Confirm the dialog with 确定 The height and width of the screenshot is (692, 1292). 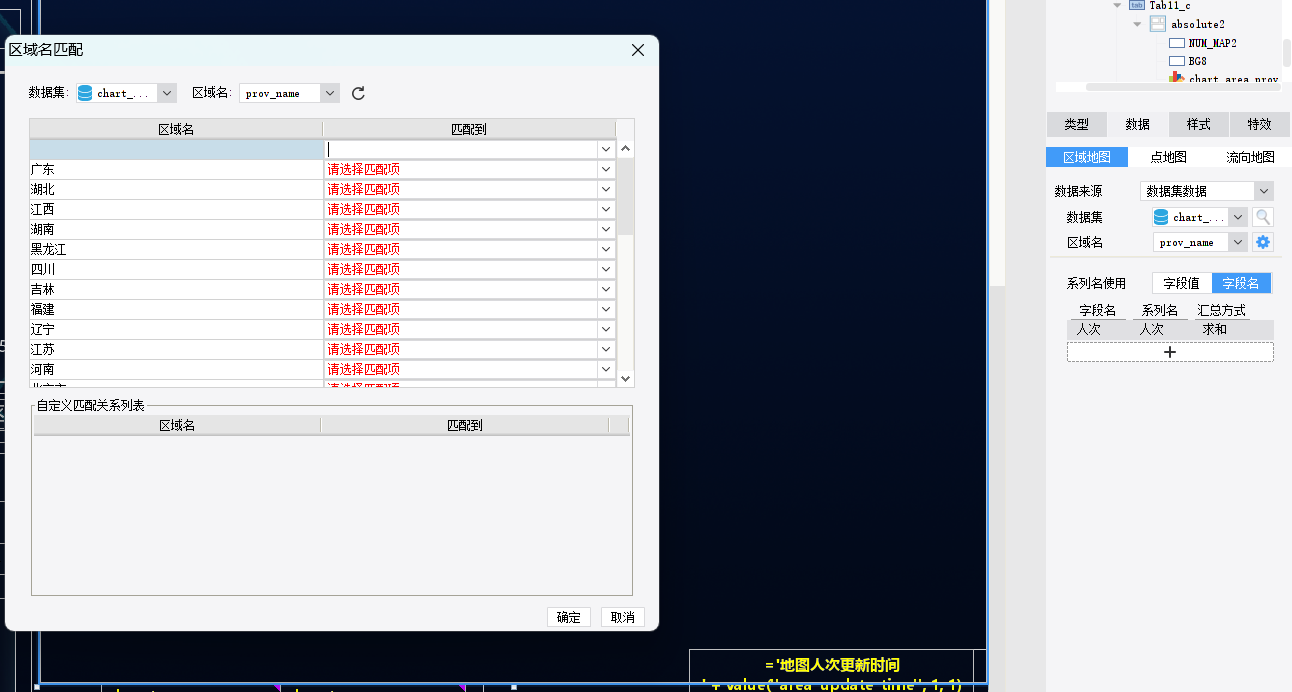point(569,617)
